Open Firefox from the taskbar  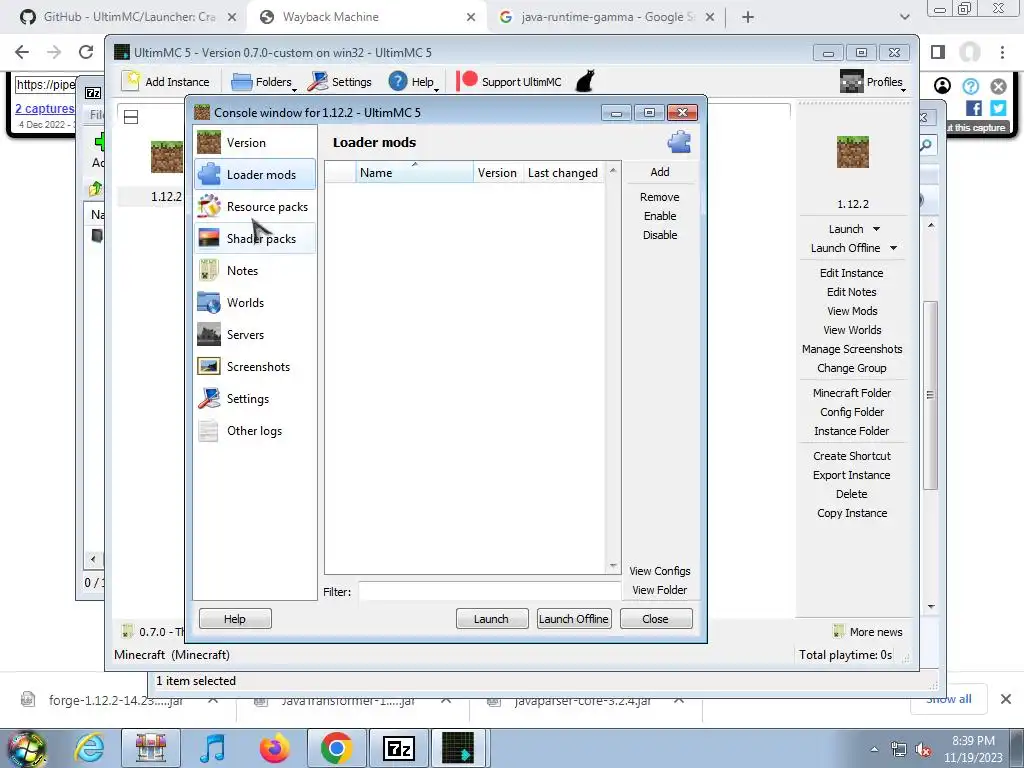(x=275, y=748)
